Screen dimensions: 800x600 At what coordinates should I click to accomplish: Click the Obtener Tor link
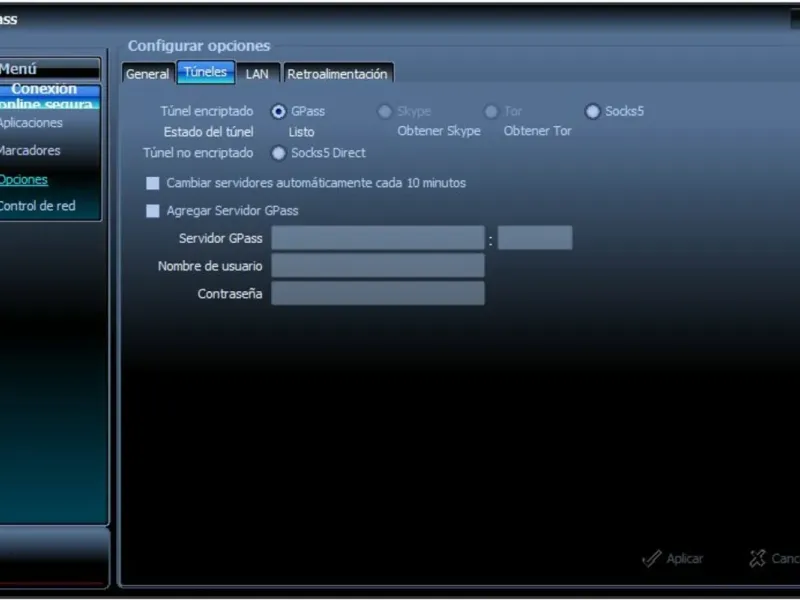pyautogui.click(x=537, y=131)
